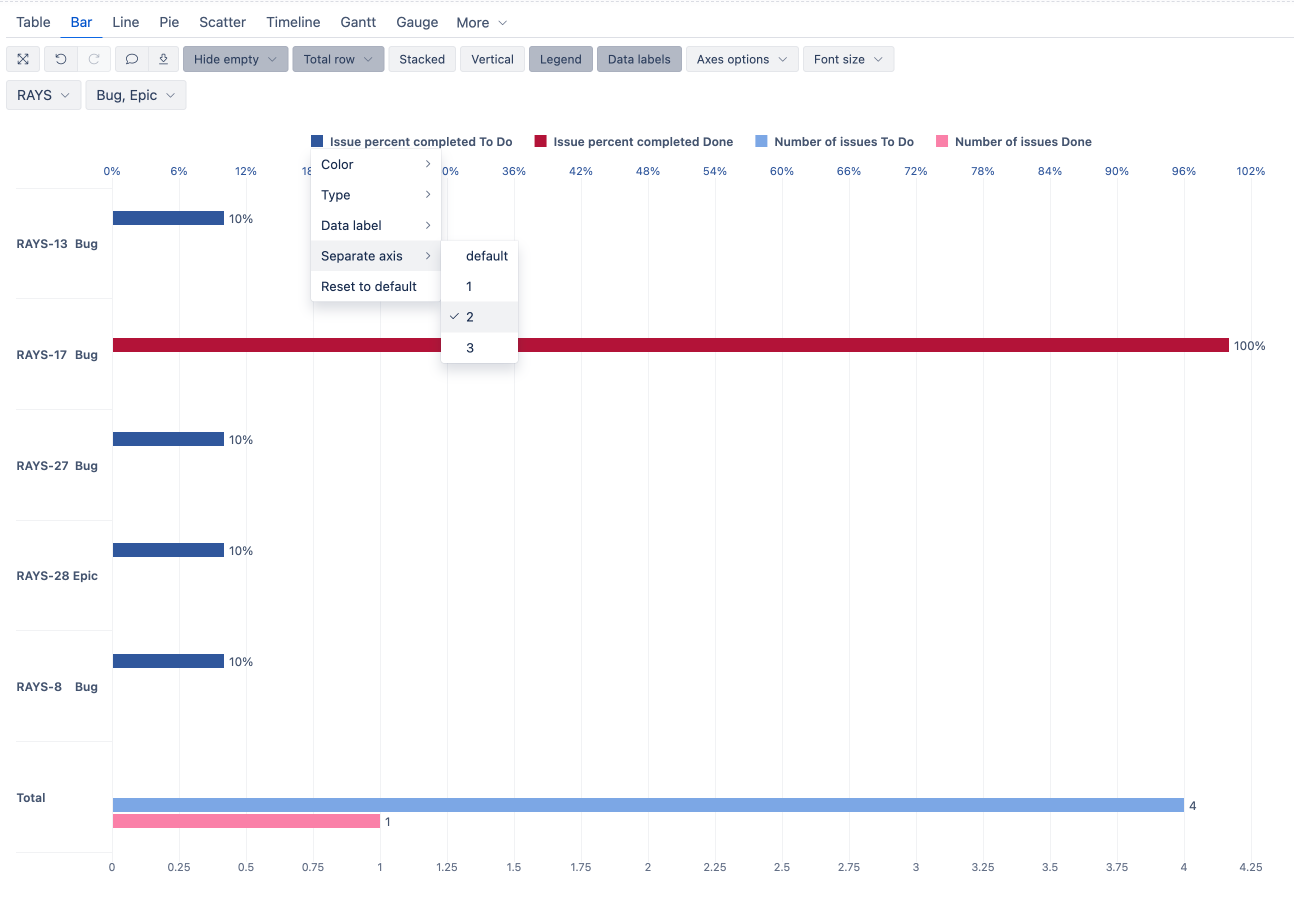Click the redo arrow icon
1294x900 pixels.
[94, 59]
